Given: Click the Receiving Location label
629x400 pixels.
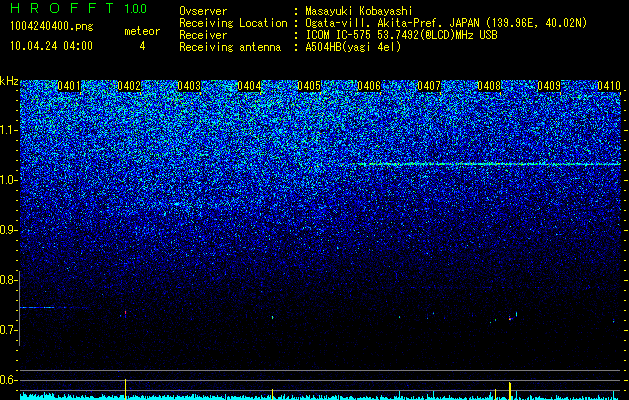Looking at the screenshot, I should [x=233, y=23].
